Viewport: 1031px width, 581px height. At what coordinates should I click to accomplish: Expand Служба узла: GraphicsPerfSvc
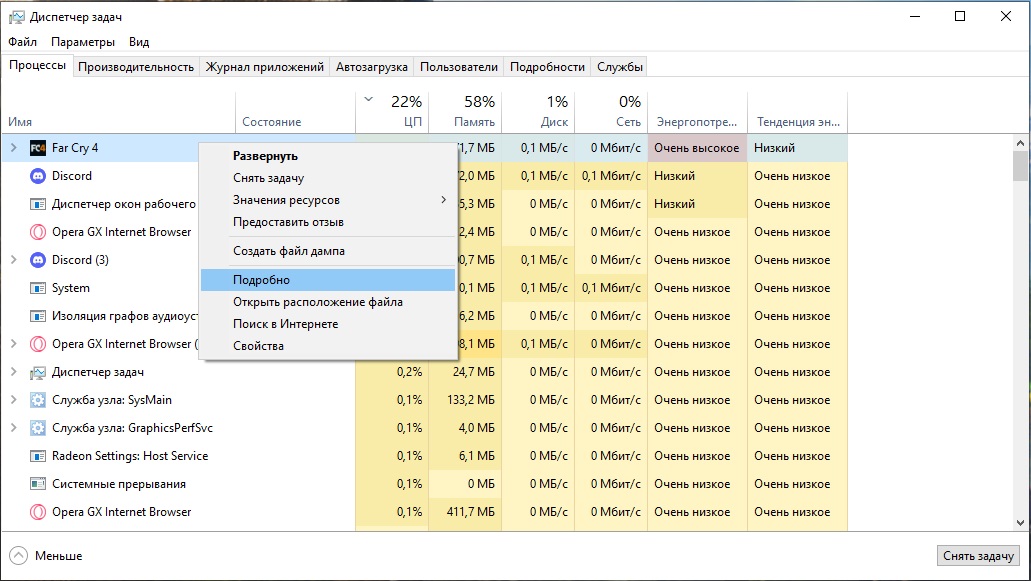[x=14, y=428]
